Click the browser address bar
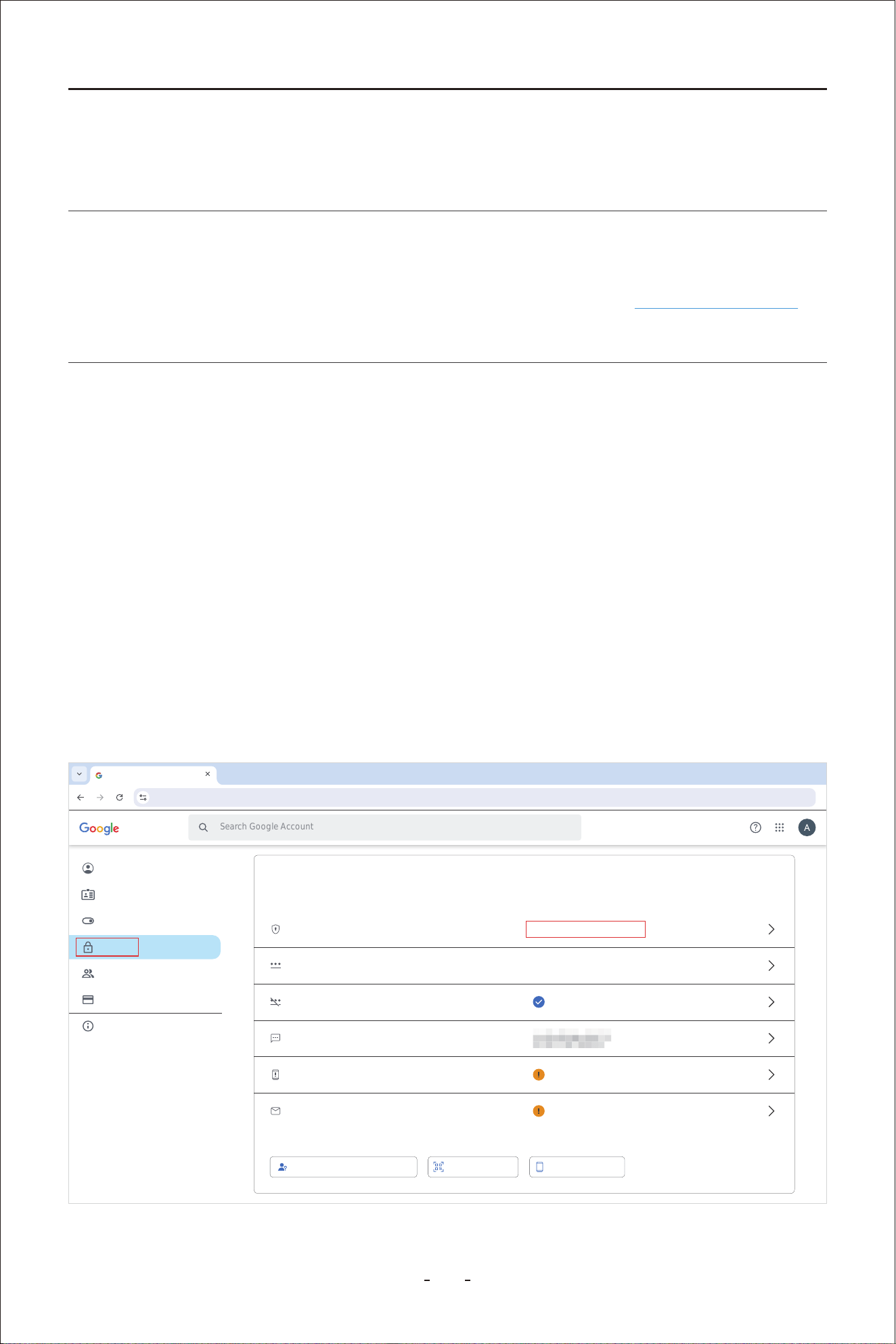This screenshot has width=896, height=1344. (x=474, y=798)
